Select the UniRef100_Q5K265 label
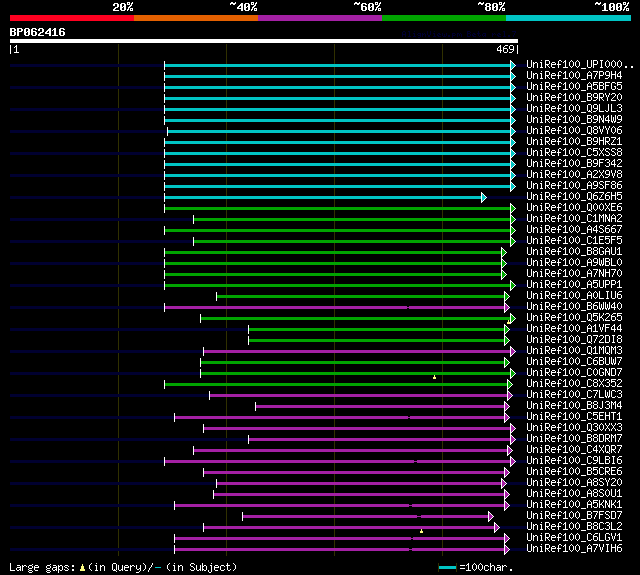Image resolution: width=640 pixels, height=575 pixels. 574,318
